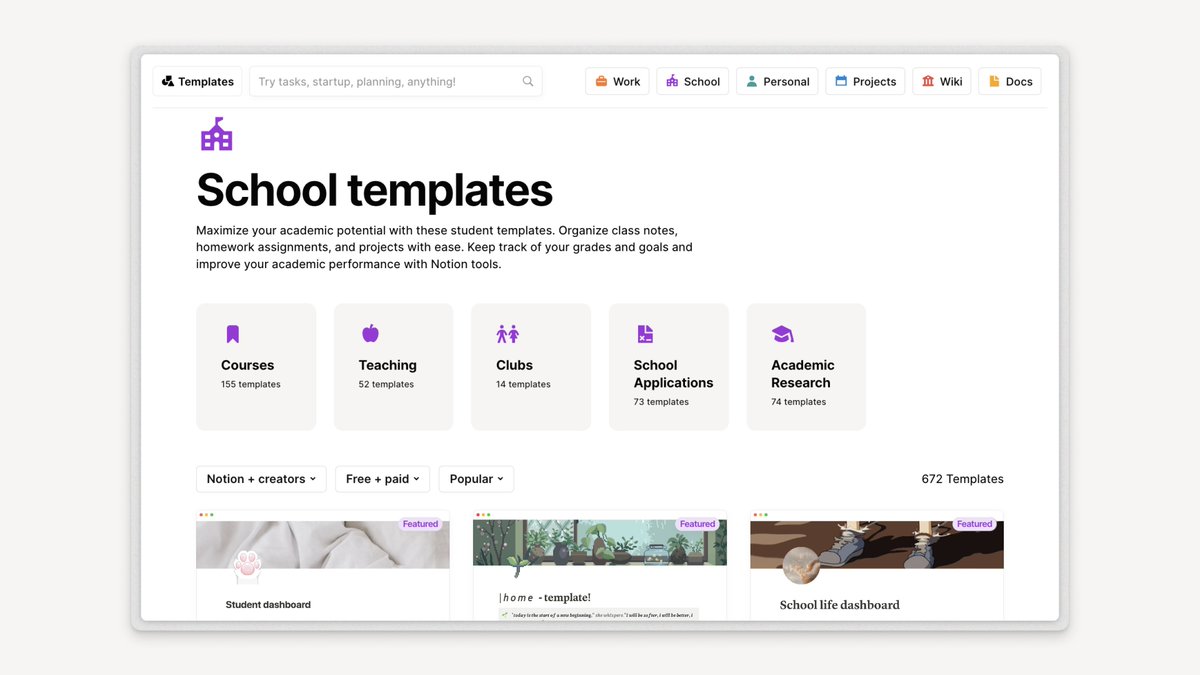Click the Featured badge on home template
The image size is (1200, 675).
point(697,524)
